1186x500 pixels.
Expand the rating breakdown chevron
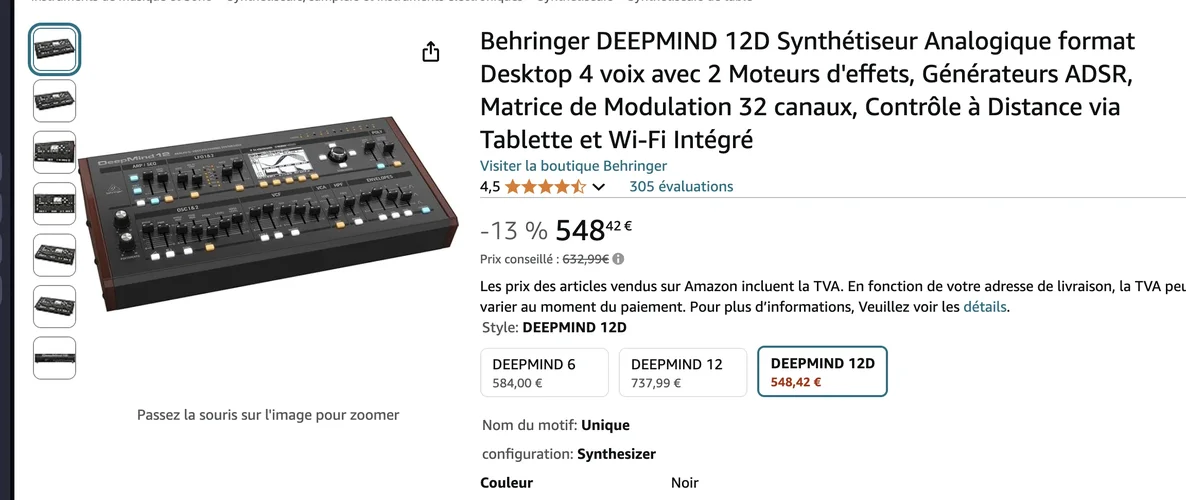pyautogui.click(x=599, y=187)
